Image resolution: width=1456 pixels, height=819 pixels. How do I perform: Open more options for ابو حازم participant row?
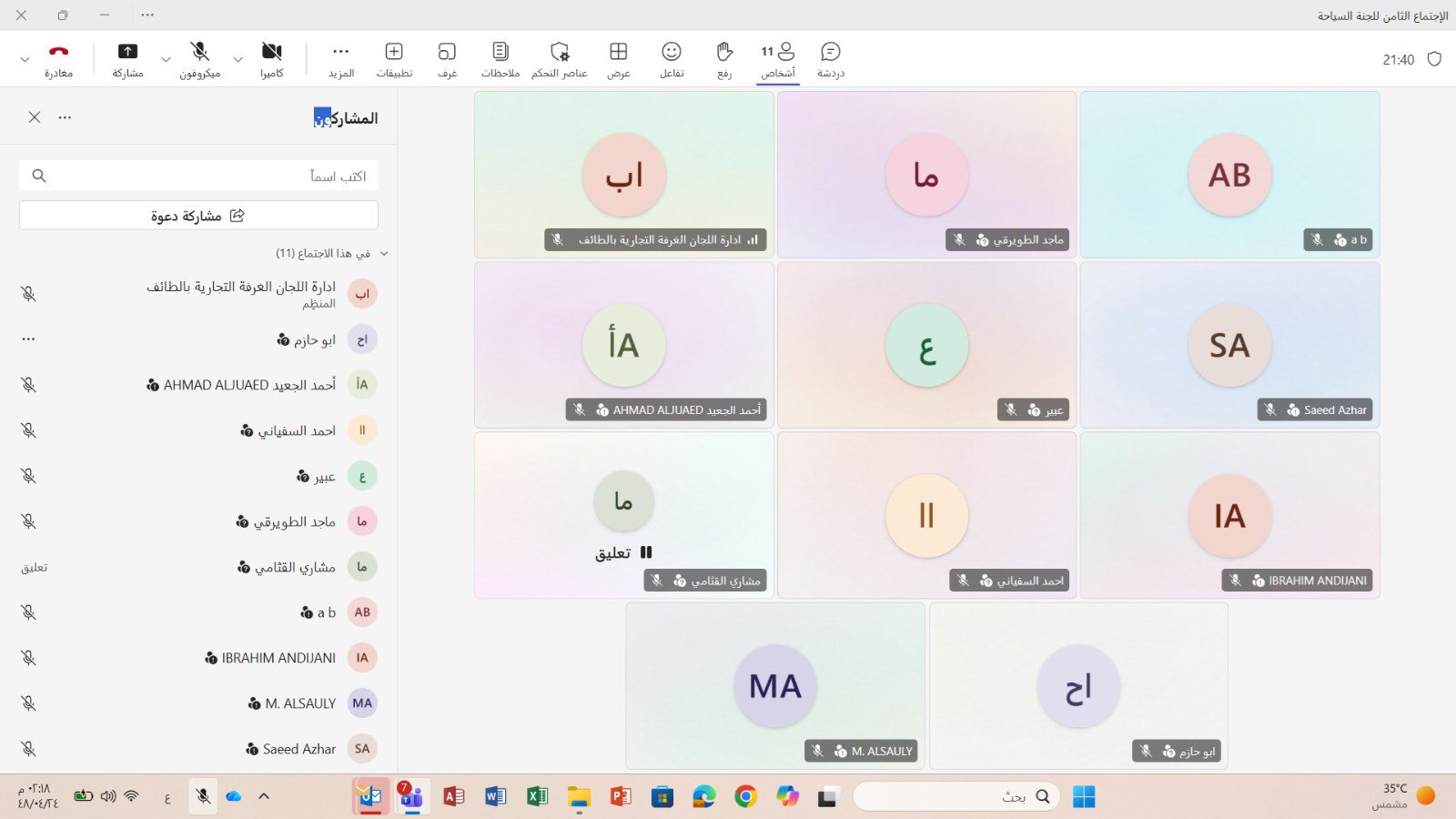pyautogui.click(x=28, y=339)
